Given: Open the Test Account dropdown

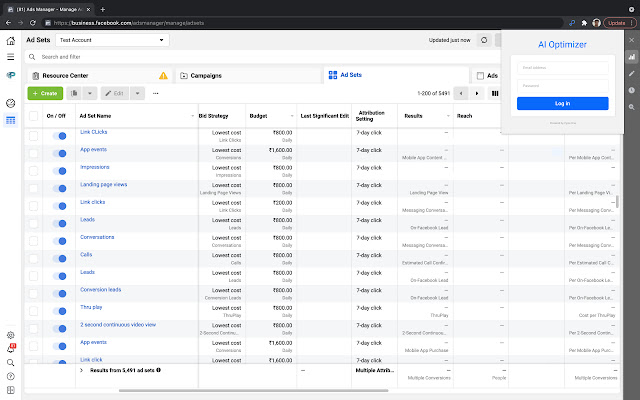Looking at the screenshot, I should click(x=112, y=41).
